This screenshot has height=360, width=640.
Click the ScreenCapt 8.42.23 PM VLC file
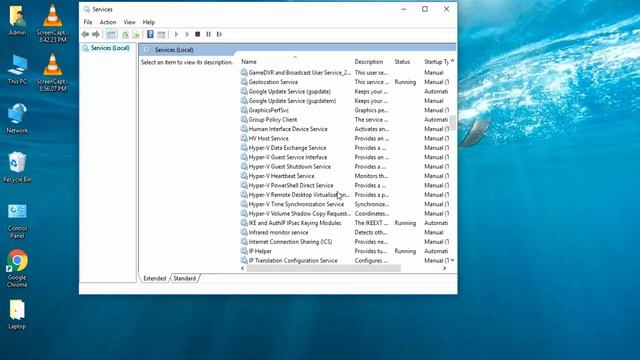tap(52, 24)
